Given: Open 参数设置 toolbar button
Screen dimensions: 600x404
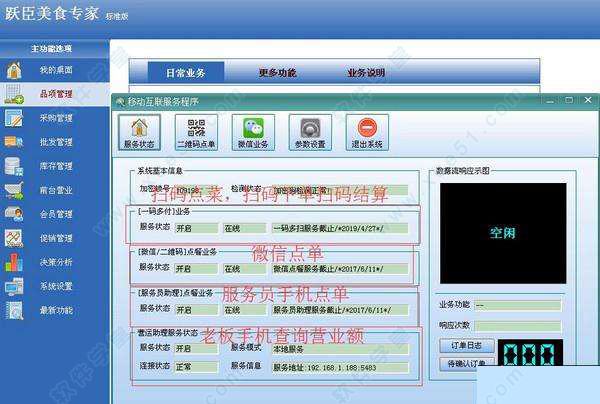Looking at the screenshot, I should [310, 132].
